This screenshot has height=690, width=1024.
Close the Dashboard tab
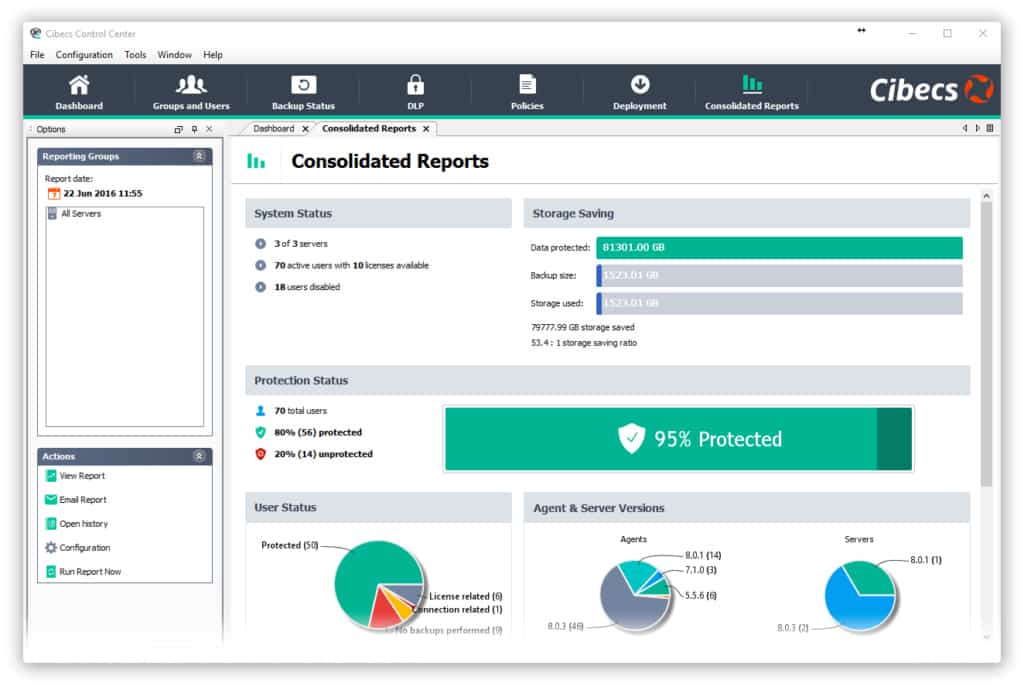(x=305, y=129)
